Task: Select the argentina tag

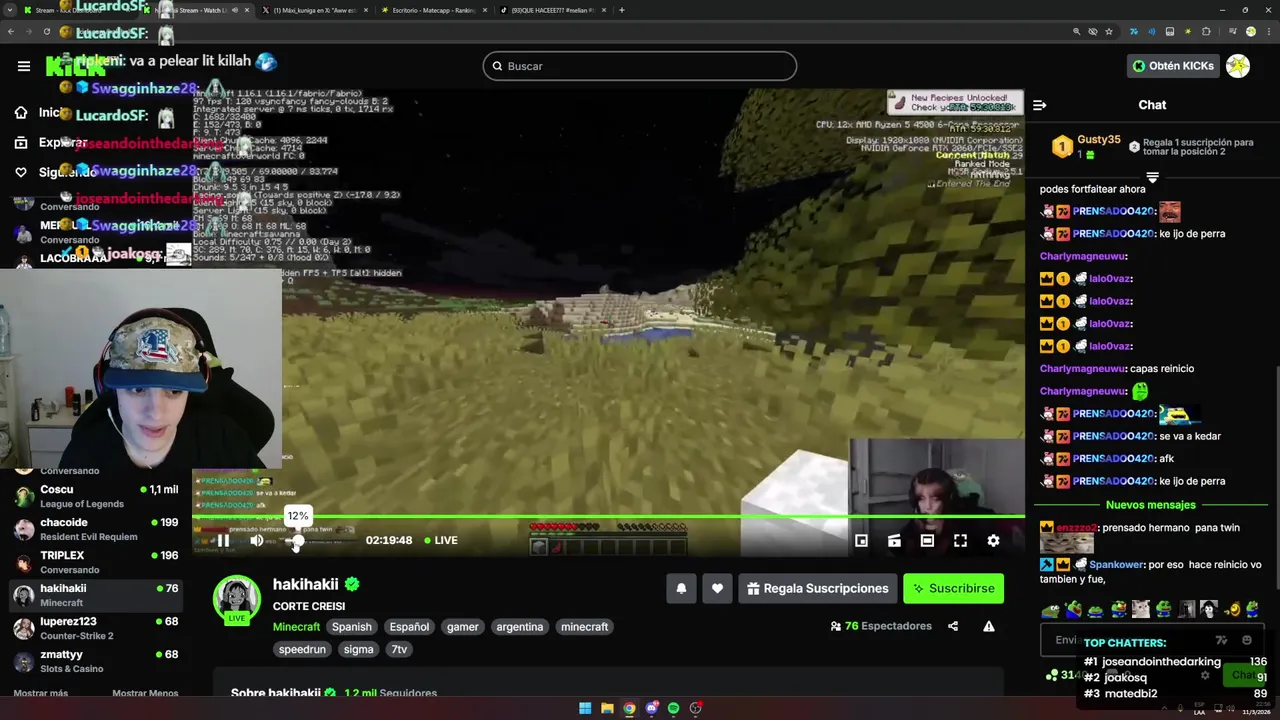Action: 520,627
